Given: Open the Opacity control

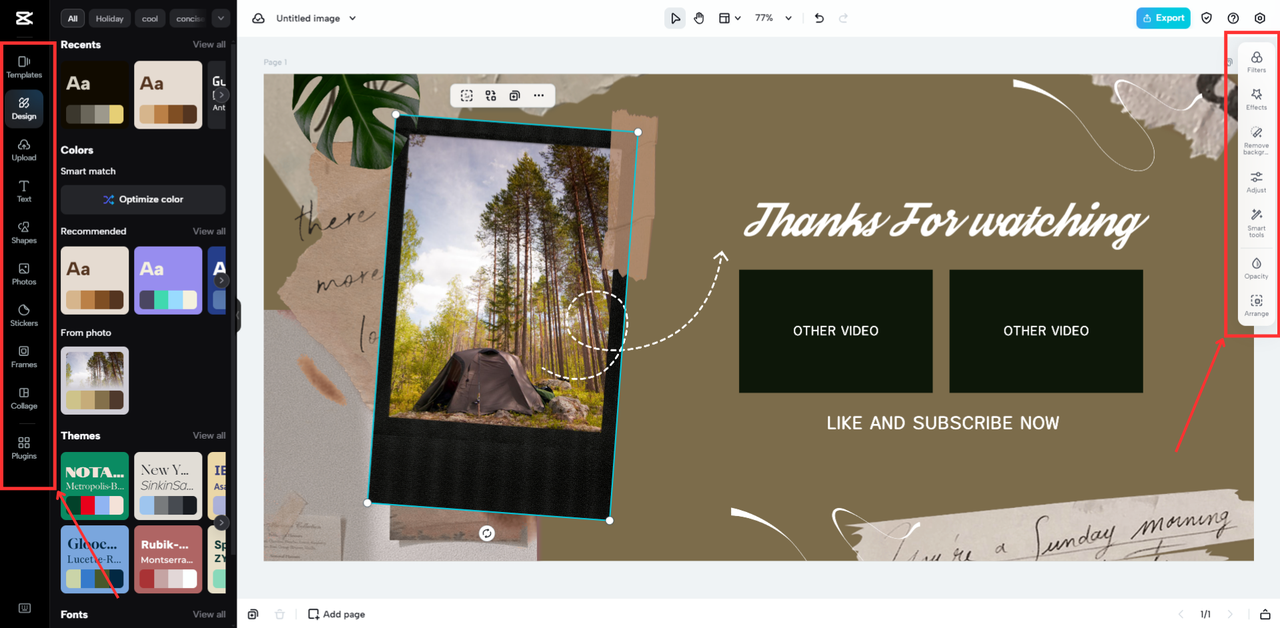Looking at the screenshot, I should pos(1256,268).
